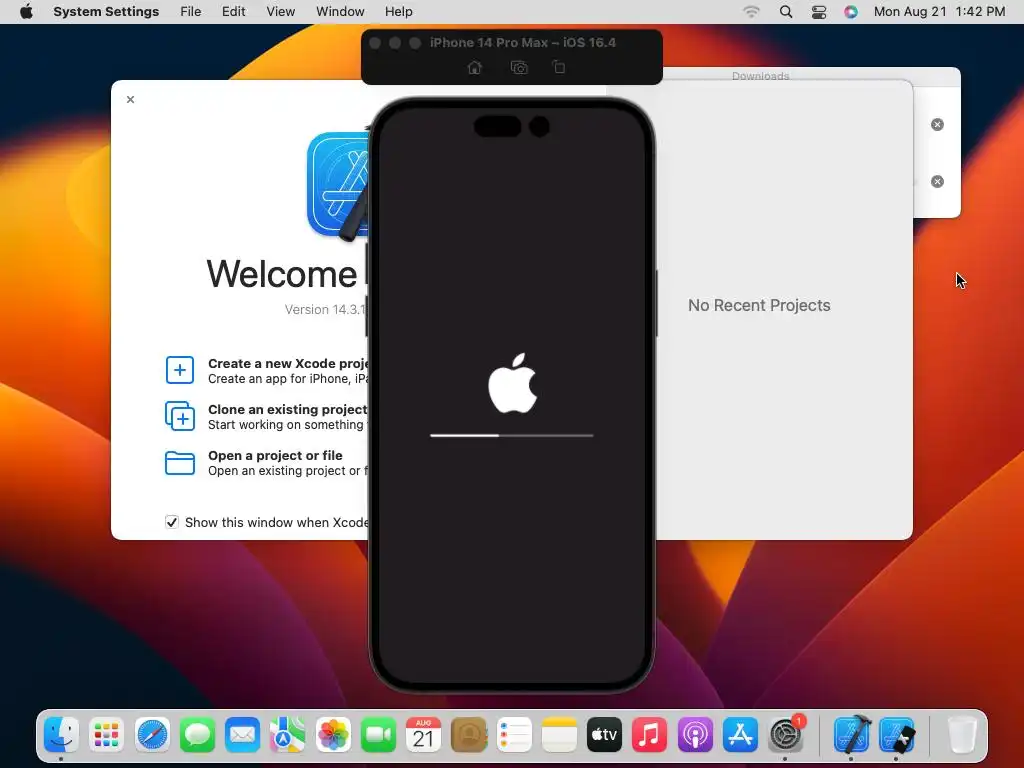Image resolution: width=1024 pixels, height=768 pixels.
Task: Open System Settings from the Dock
Action: point(786,735)
